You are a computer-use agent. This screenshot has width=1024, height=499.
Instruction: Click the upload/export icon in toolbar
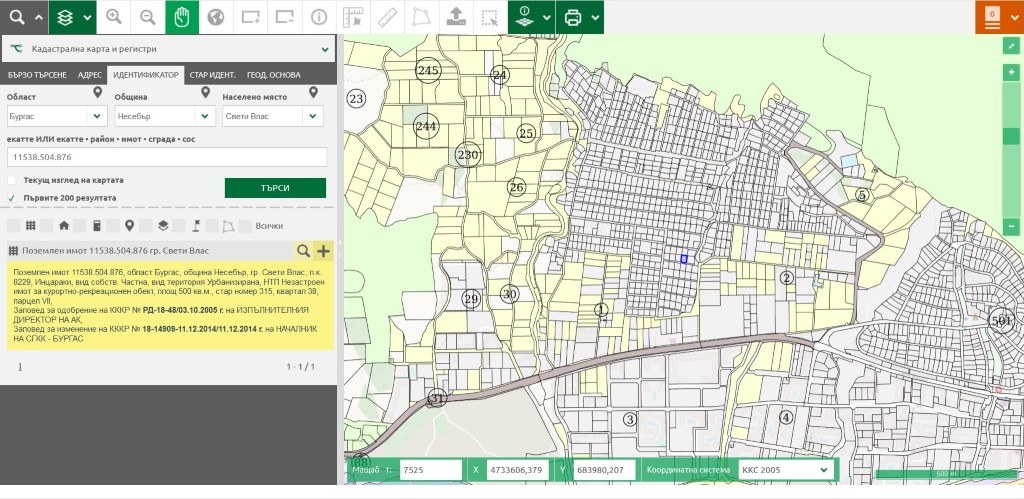(455, 17)
